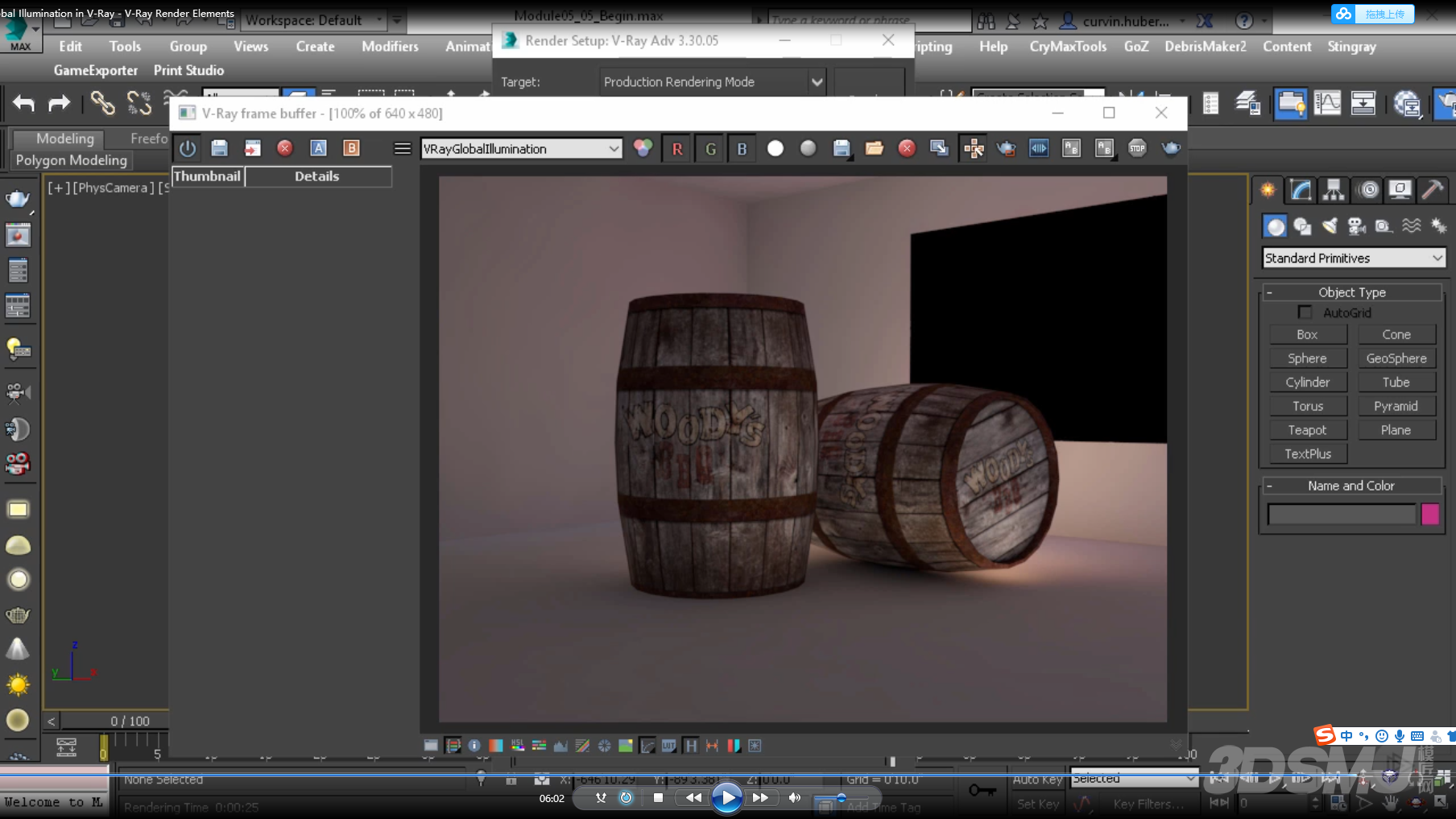Open the Edit menu
The width and height of the screenshot is (1456, 819).
[70, 47]
